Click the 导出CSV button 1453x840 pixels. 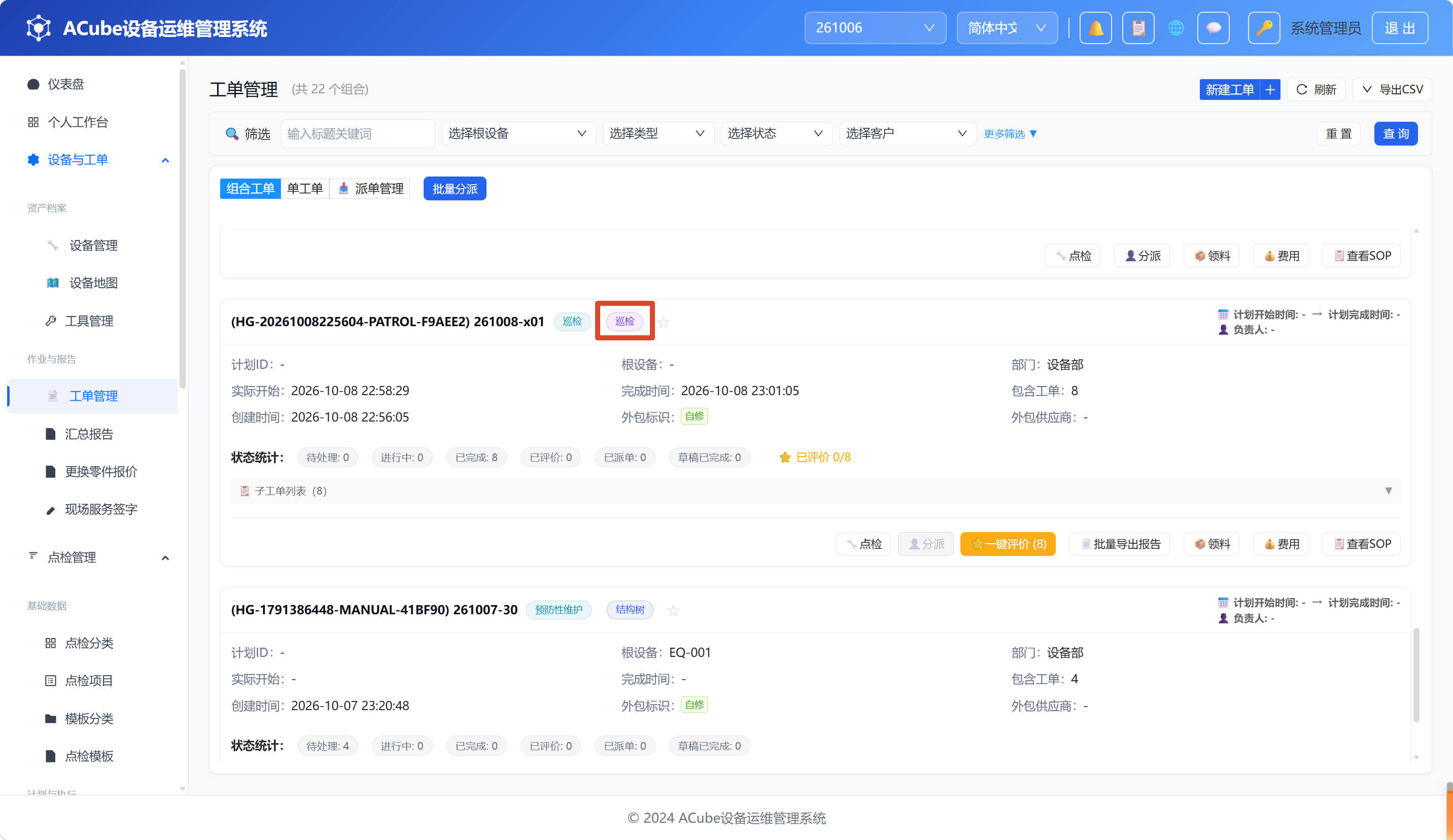[1393, 89]
